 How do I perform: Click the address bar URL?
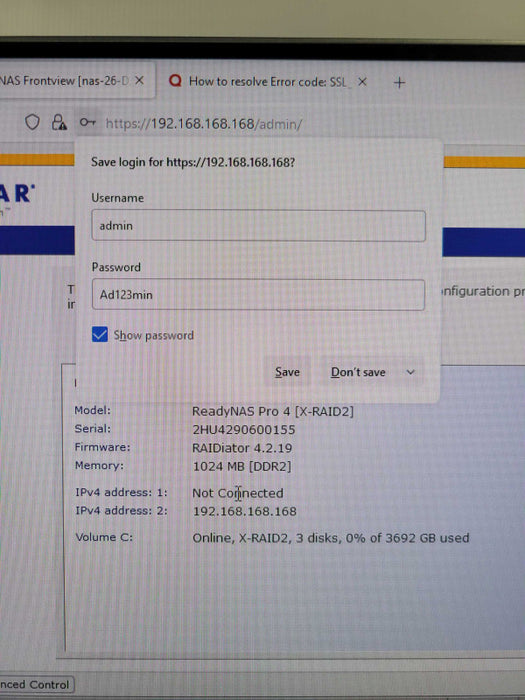[x=204, y=124]
